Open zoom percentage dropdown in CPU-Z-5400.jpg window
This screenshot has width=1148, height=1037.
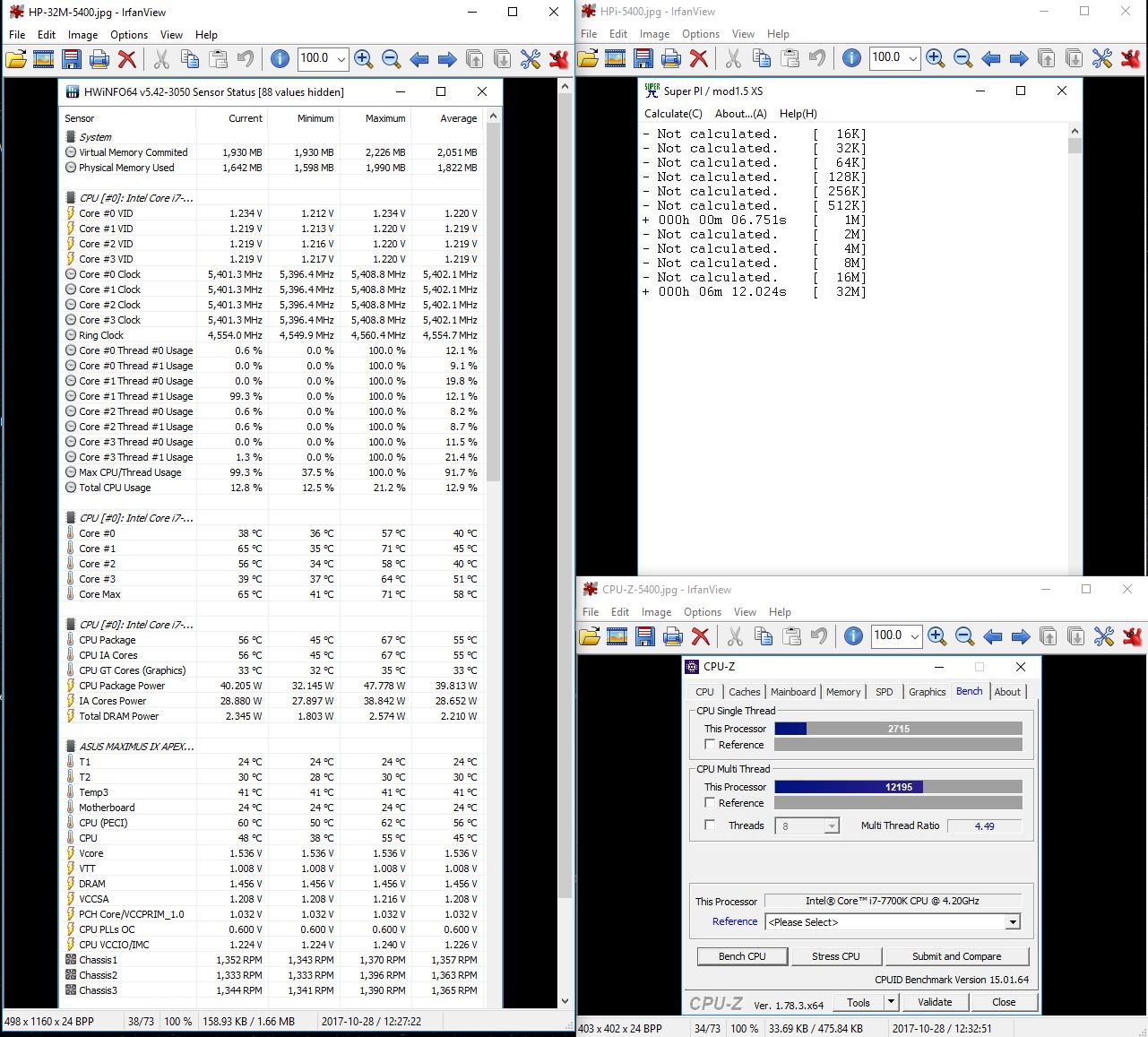pyautogui.click(x=914, y=636)
